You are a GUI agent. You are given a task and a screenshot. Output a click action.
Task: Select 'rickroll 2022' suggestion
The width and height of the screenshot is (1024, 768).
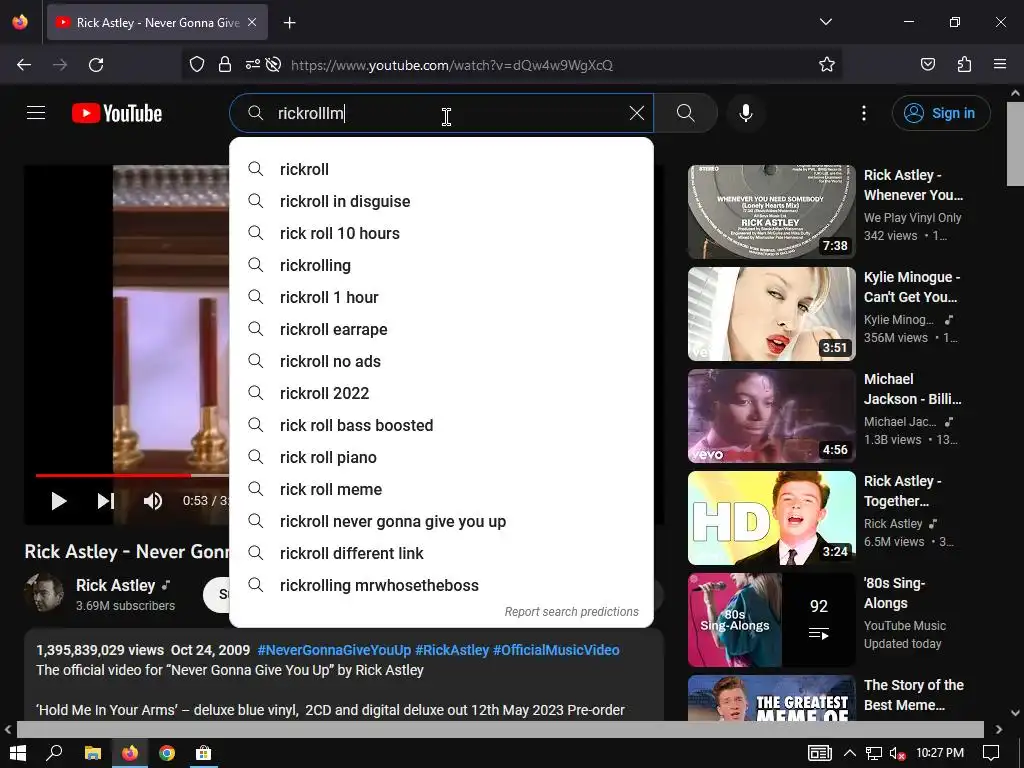point(441,393)
